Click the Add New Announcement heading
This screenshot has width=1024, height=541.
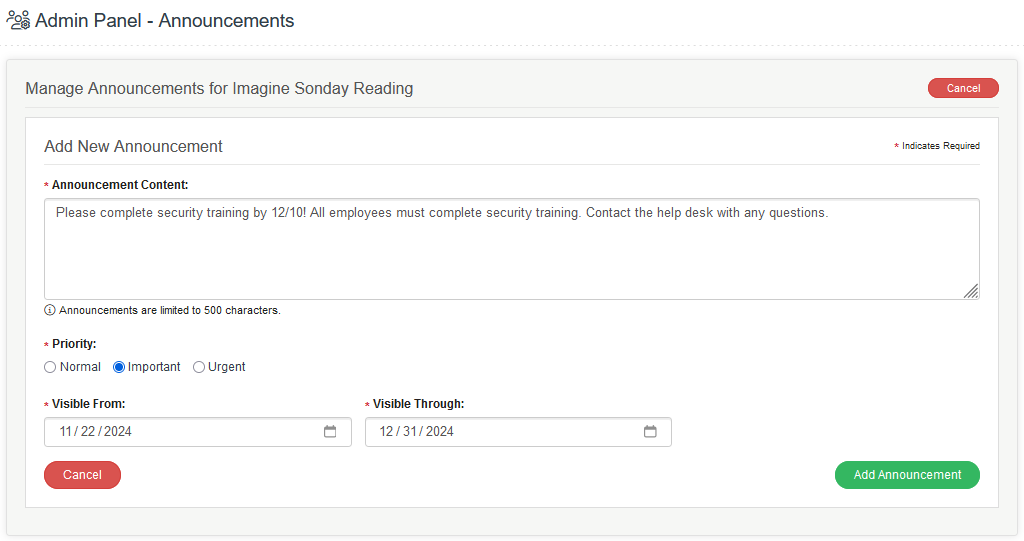coord(133,146)
